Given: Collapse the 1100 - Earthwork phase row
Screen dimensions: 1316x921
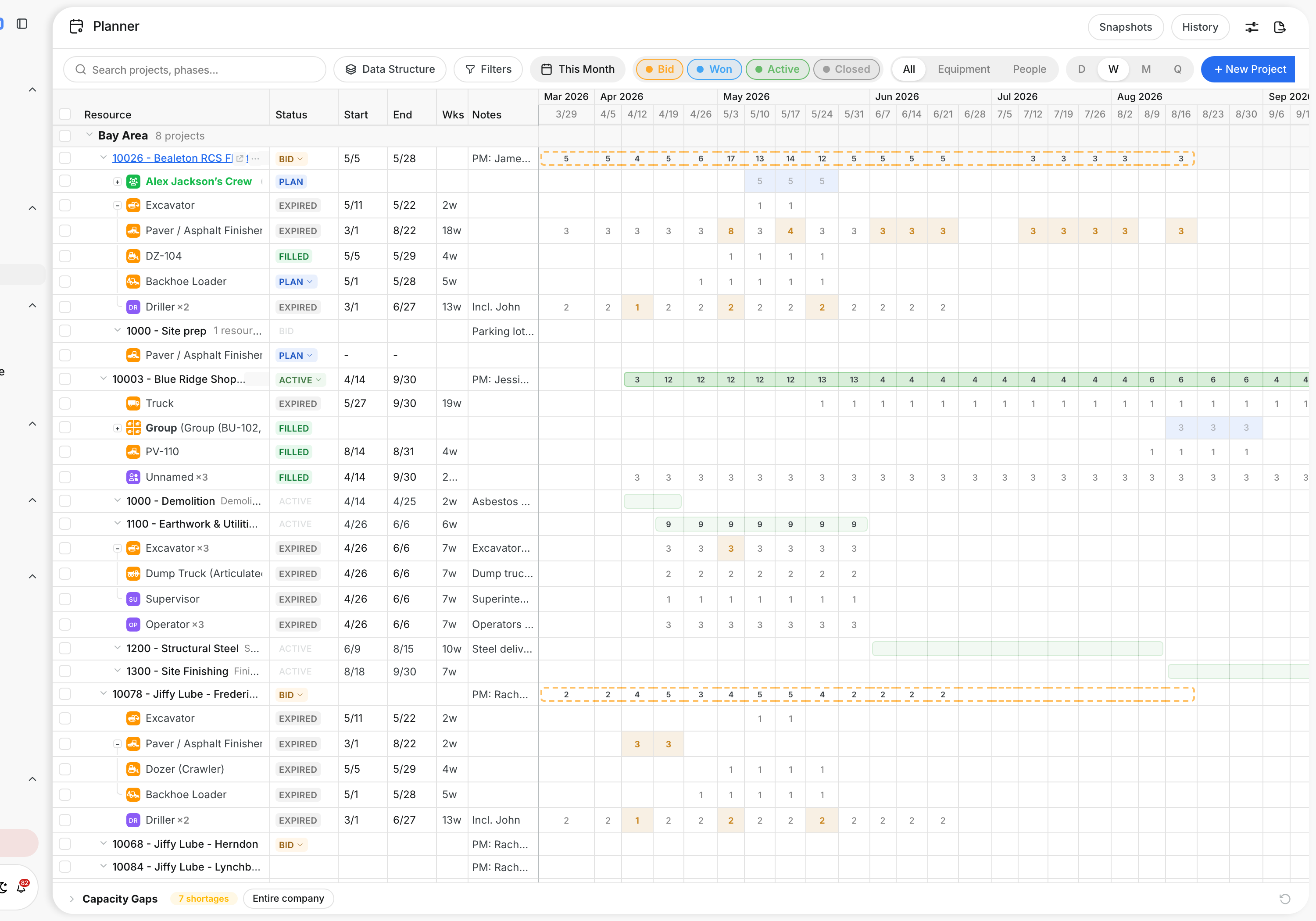Looking at the screenshot, I should [x=117, y=524].
